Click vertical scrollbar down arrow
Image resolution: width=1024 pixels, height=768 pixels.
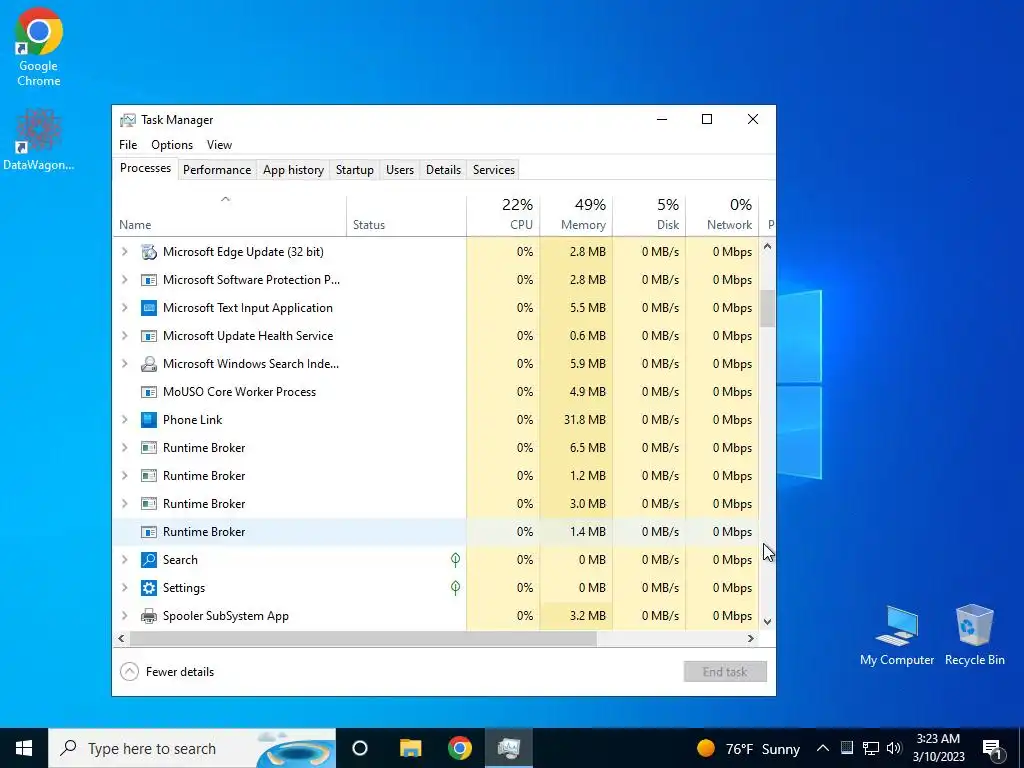[x=768, y=622]
